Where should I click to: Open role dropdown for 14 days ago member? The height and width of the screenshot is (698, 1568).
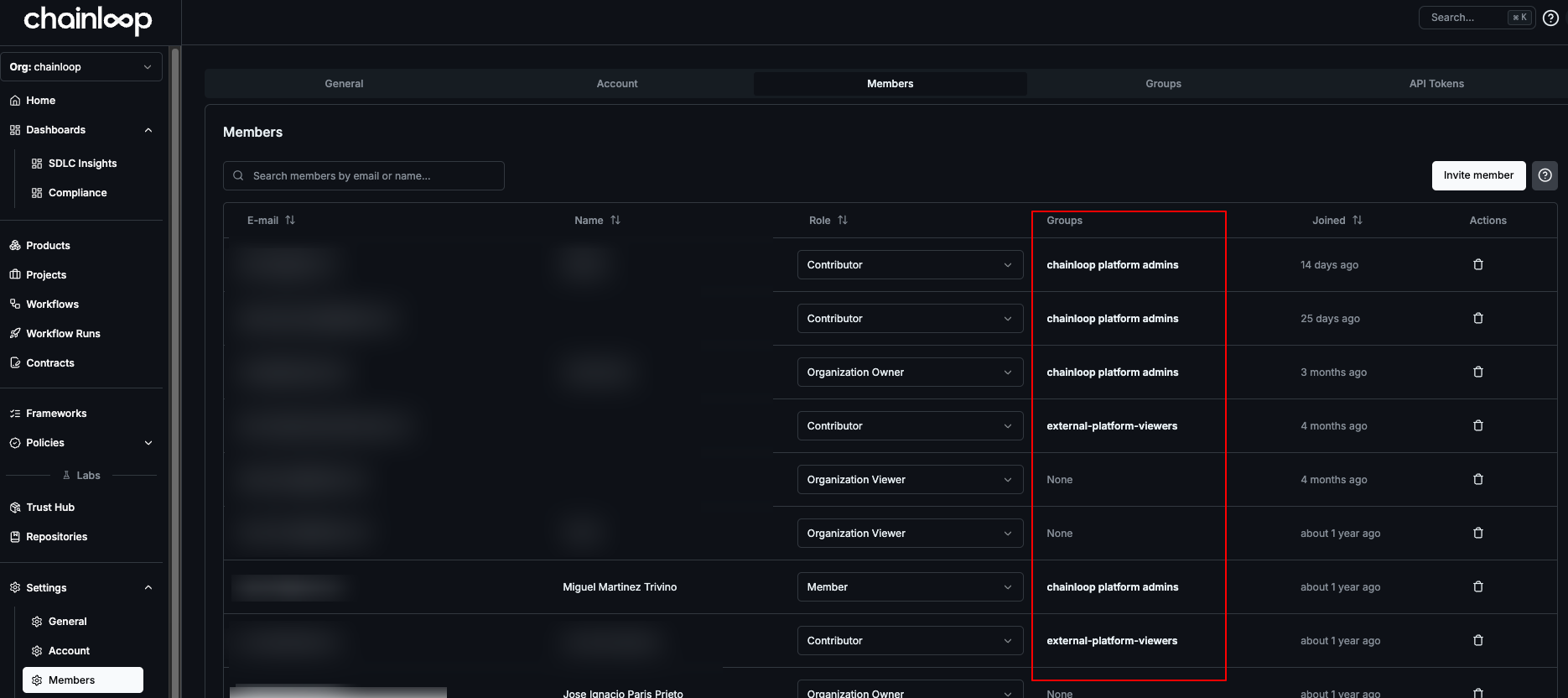pyautogui.click(x=910, y=264)
